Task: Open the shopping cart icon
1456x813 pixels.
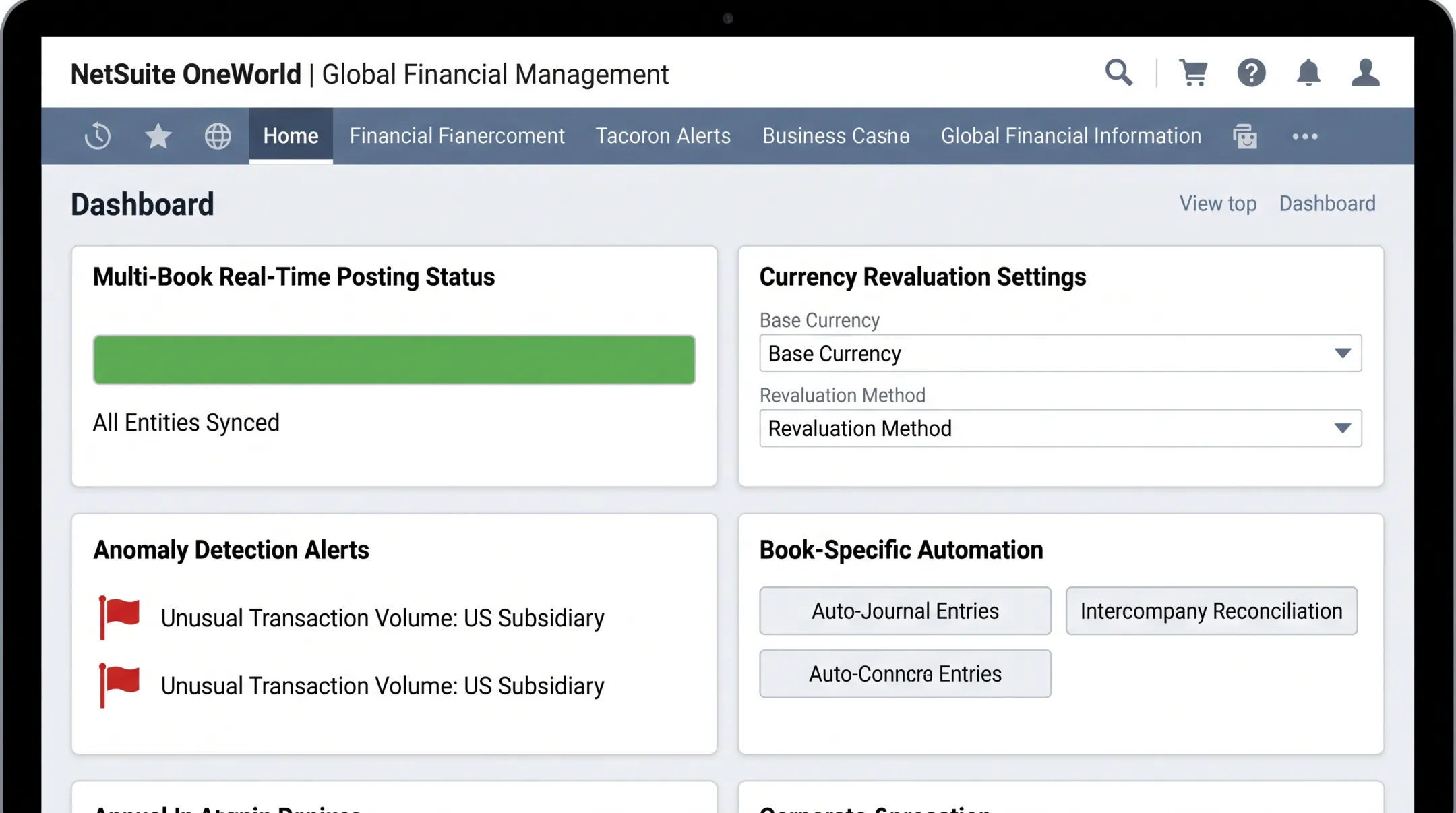Action: coord(1193,73)
